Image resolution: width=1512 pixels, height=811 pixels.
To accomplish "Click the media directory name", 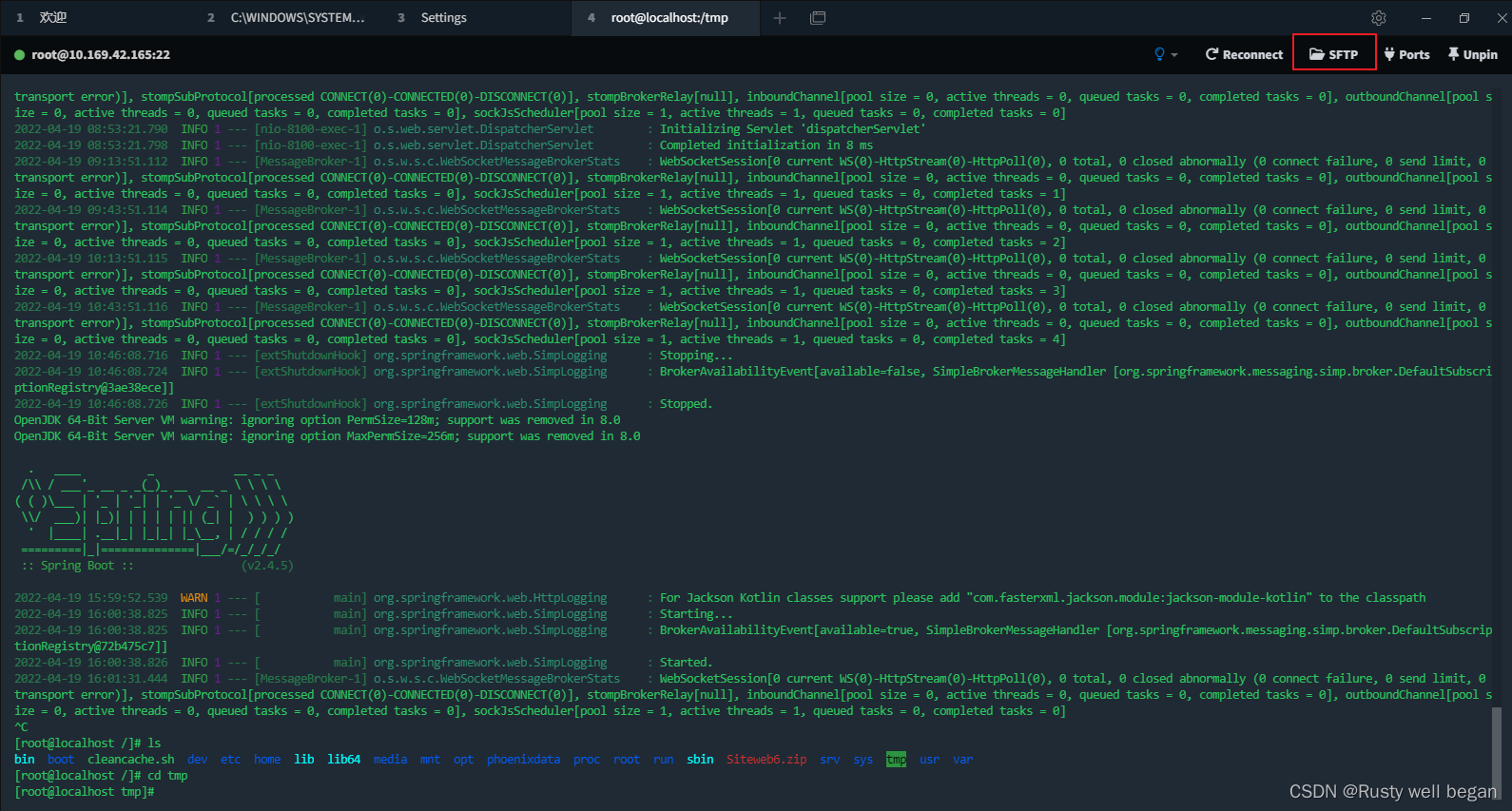I will click(x=390, y=760).
